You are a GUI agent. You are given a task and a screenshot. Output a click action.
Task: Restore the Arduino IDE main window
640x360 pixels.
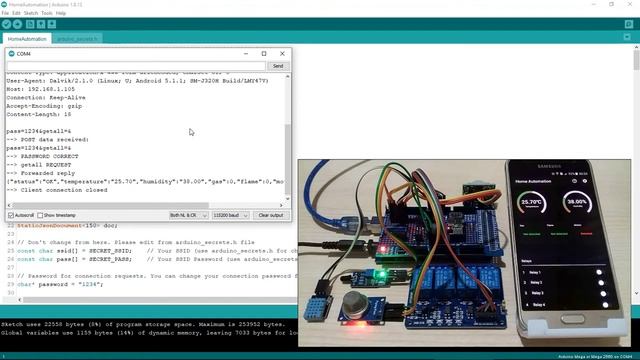[611, 4]
